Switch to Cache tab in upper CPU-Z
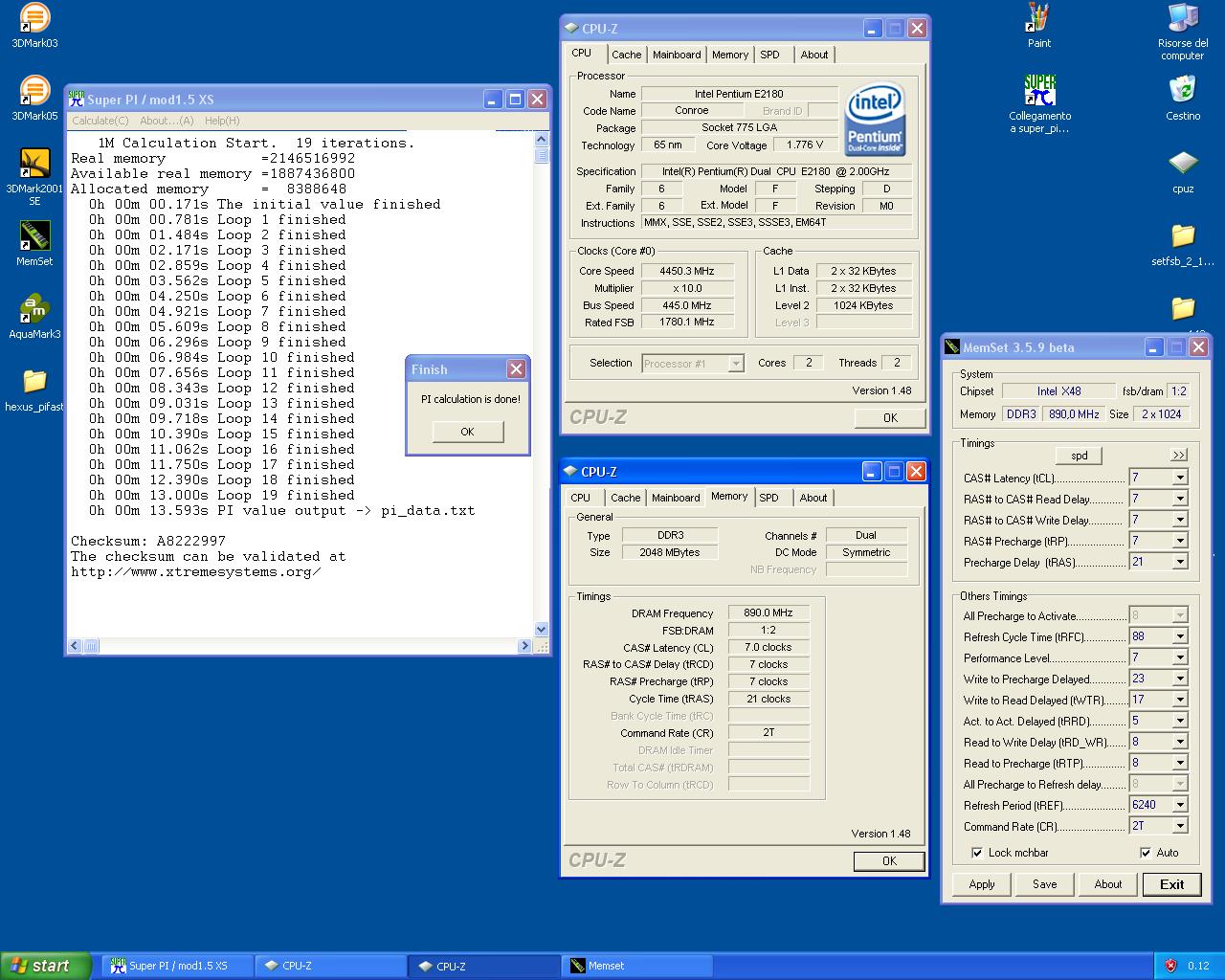Image resolution: width=1225 pixels, height=980 pixels. (x=627, y=55)
